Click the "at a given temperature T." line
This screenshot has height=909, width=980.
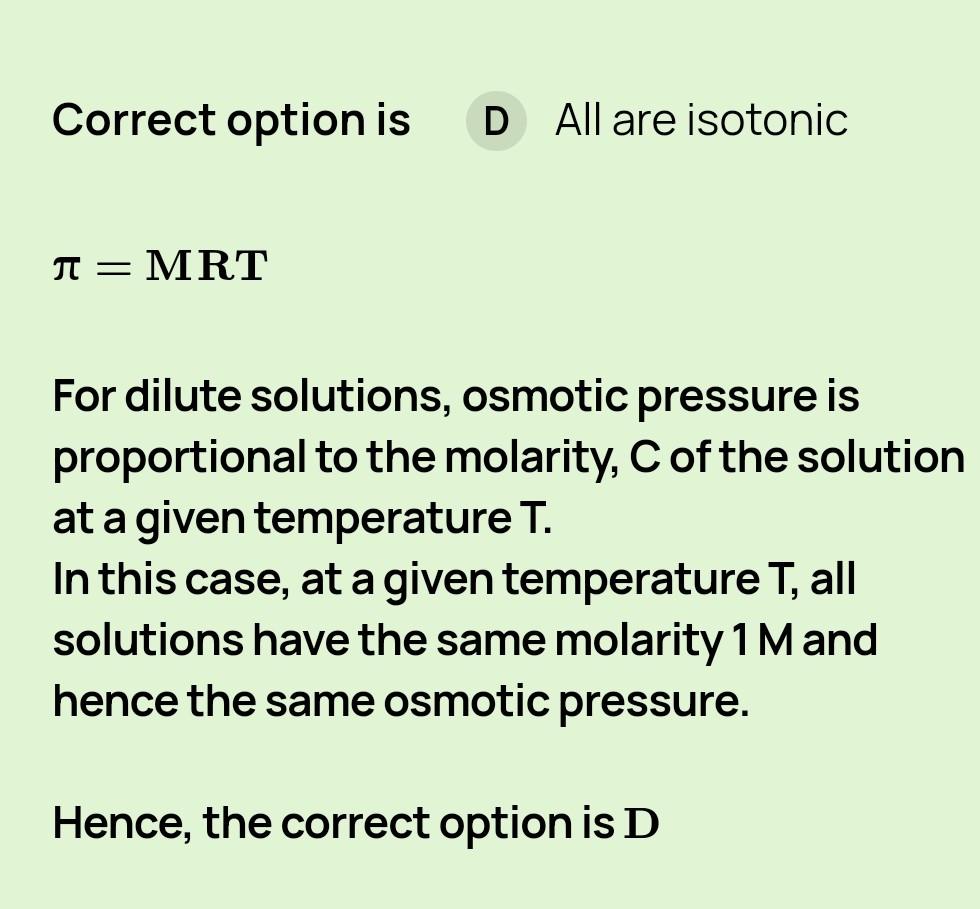click(301, 518)
